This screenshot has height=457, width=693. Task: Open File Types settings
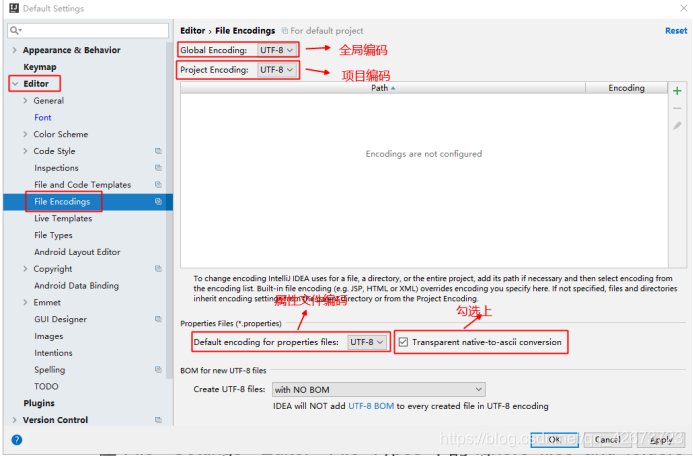coord(53,235)
